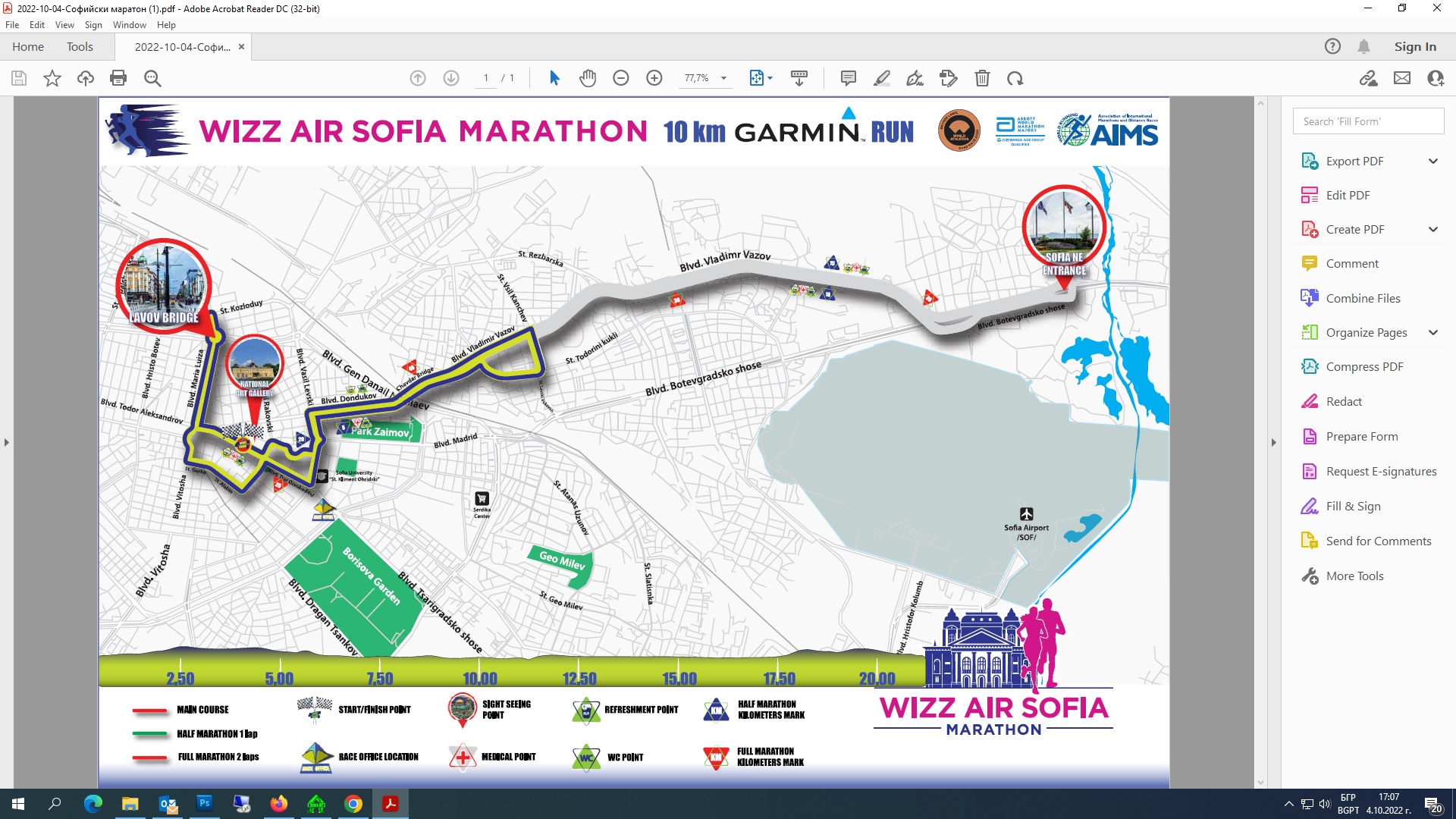Expand Export PDF options

(x=1432, y=161)
